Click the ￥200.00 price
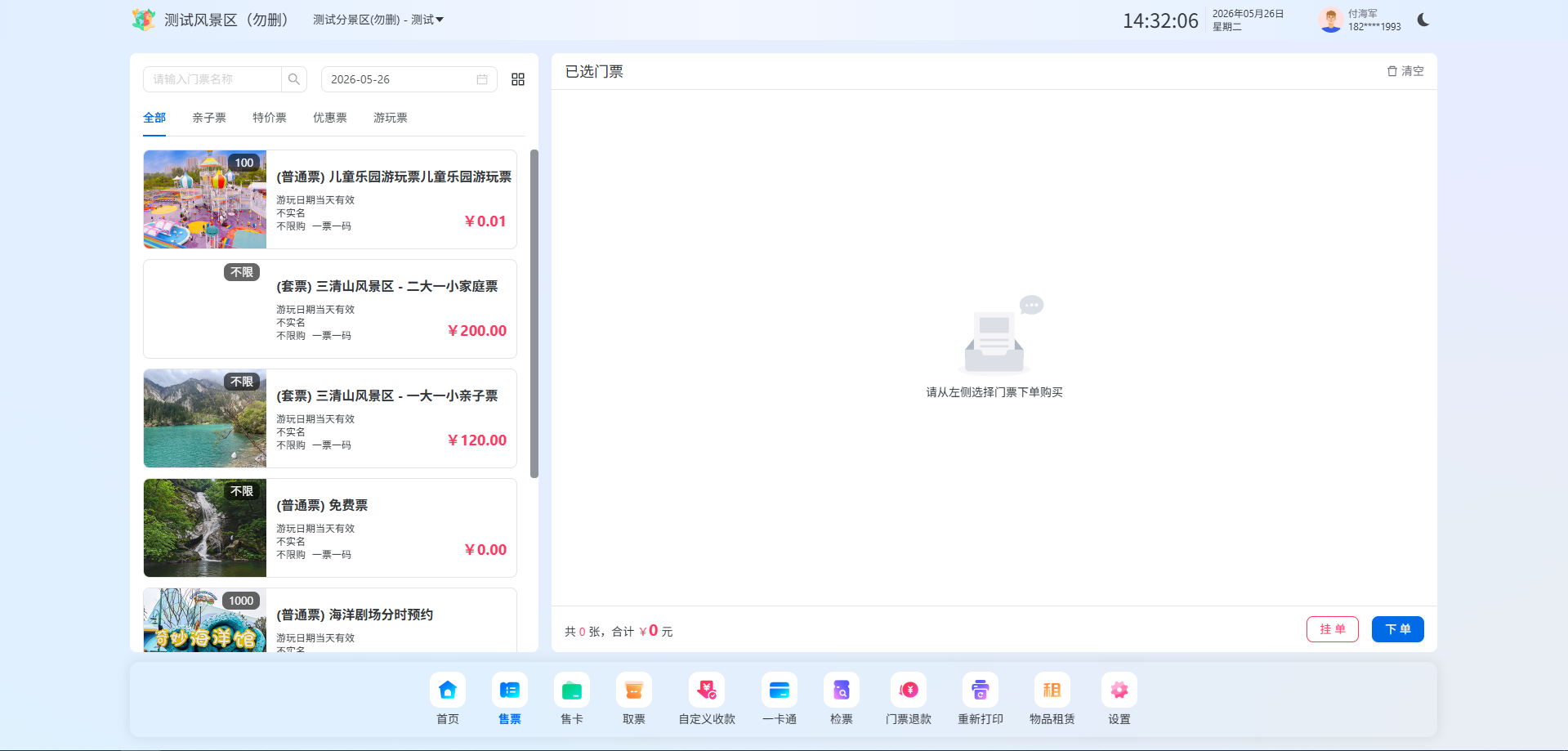Viewport: 1568px width, 751px height. [x=476, y=331]
